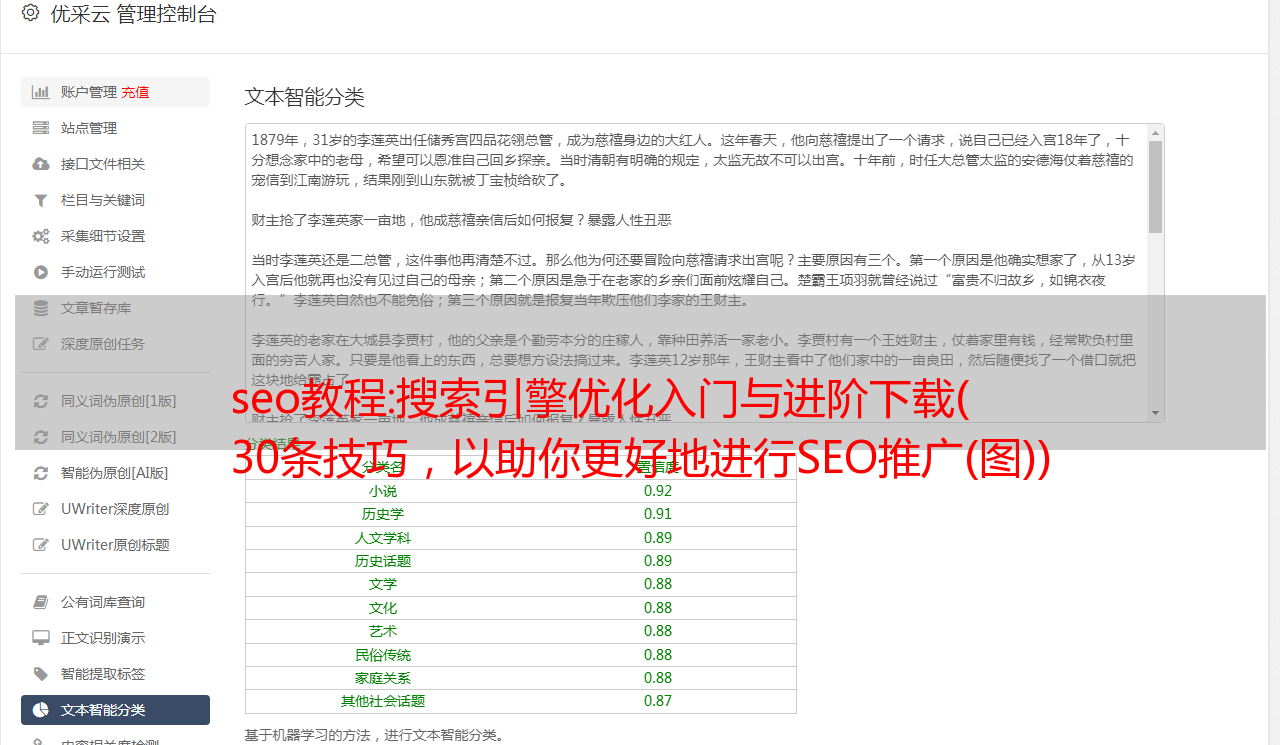Click the 优采云 管理控制台 header title
The height and width of the screenshot is (745, 1280).
133,14
